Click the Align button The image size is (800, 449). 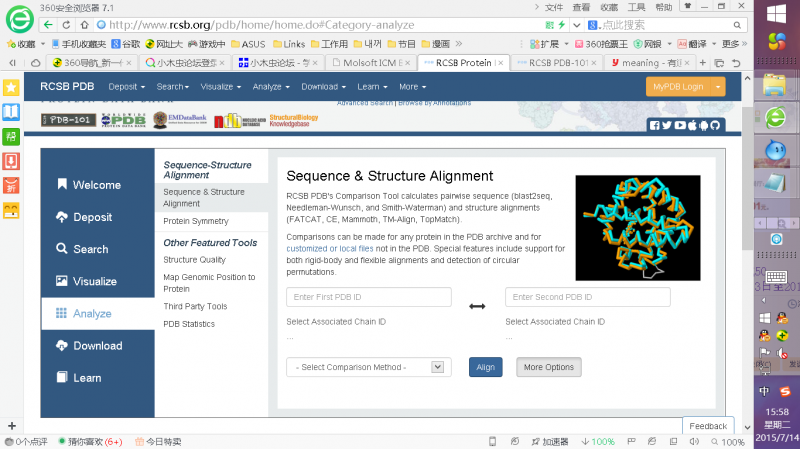pos(486,367)
